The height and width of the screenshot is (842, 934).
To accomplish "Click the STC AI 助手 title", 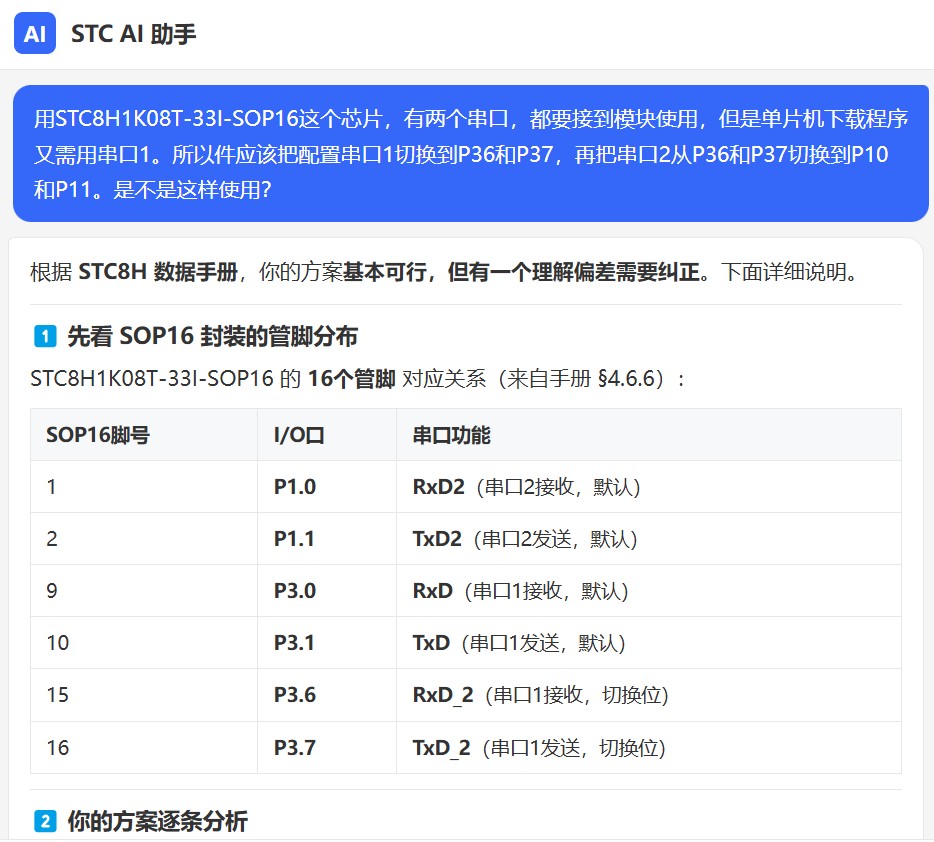I will pyautogui.click(x=133, y=34).
